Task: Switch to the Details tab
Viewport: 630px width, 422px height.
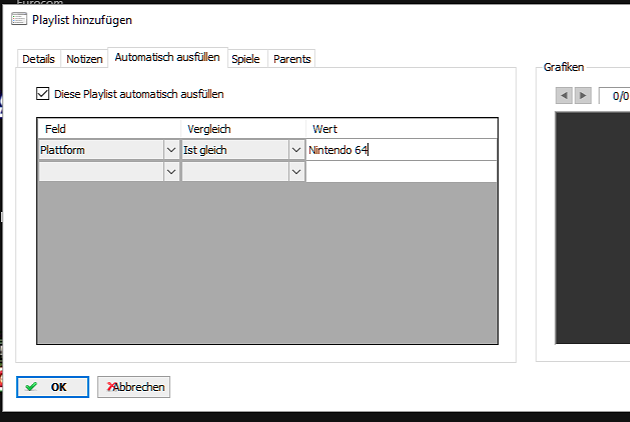Action: [x=39, y=59]
